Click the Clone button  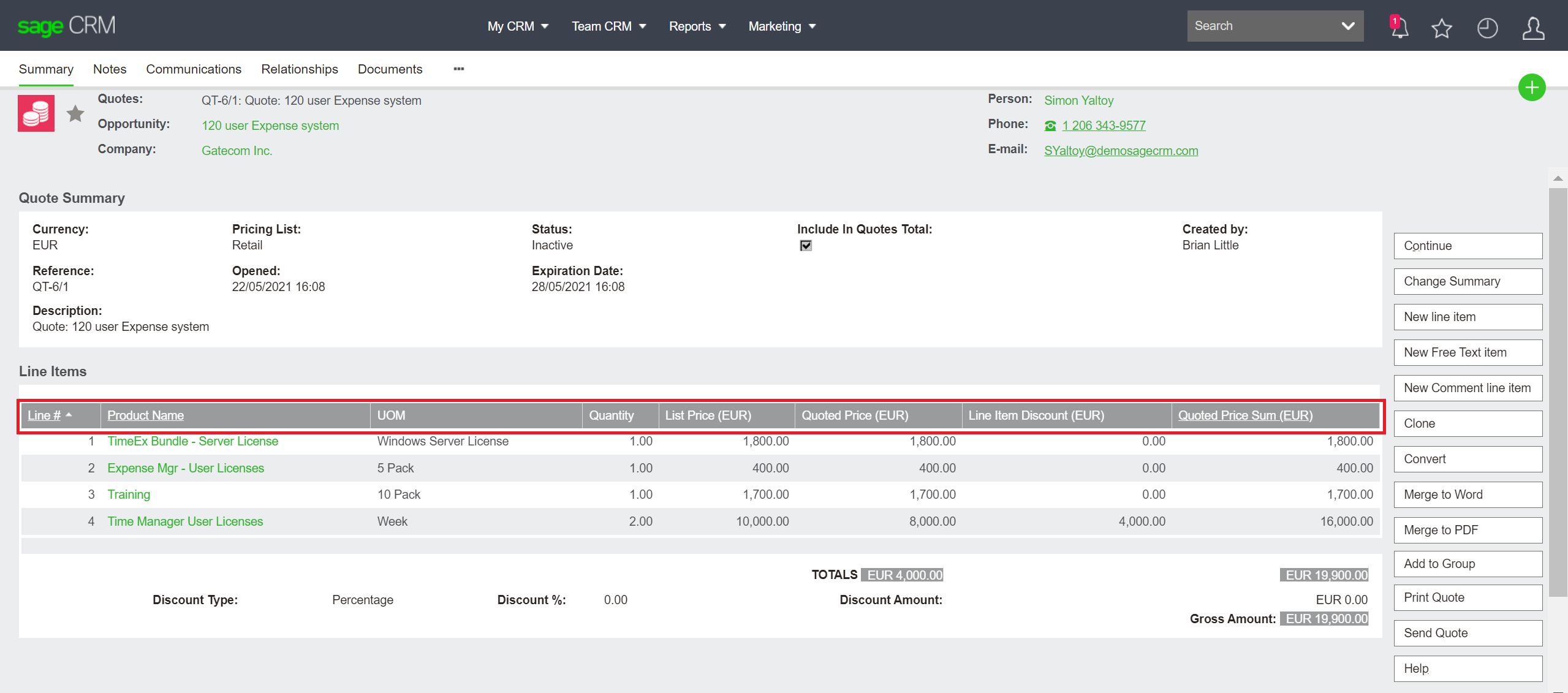1468,423
